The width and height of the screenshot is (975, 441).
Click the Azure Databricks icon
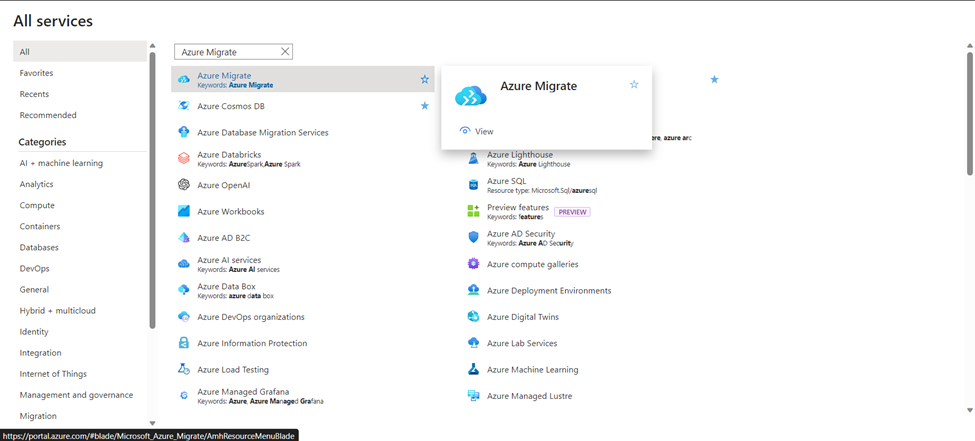point(183,159)
